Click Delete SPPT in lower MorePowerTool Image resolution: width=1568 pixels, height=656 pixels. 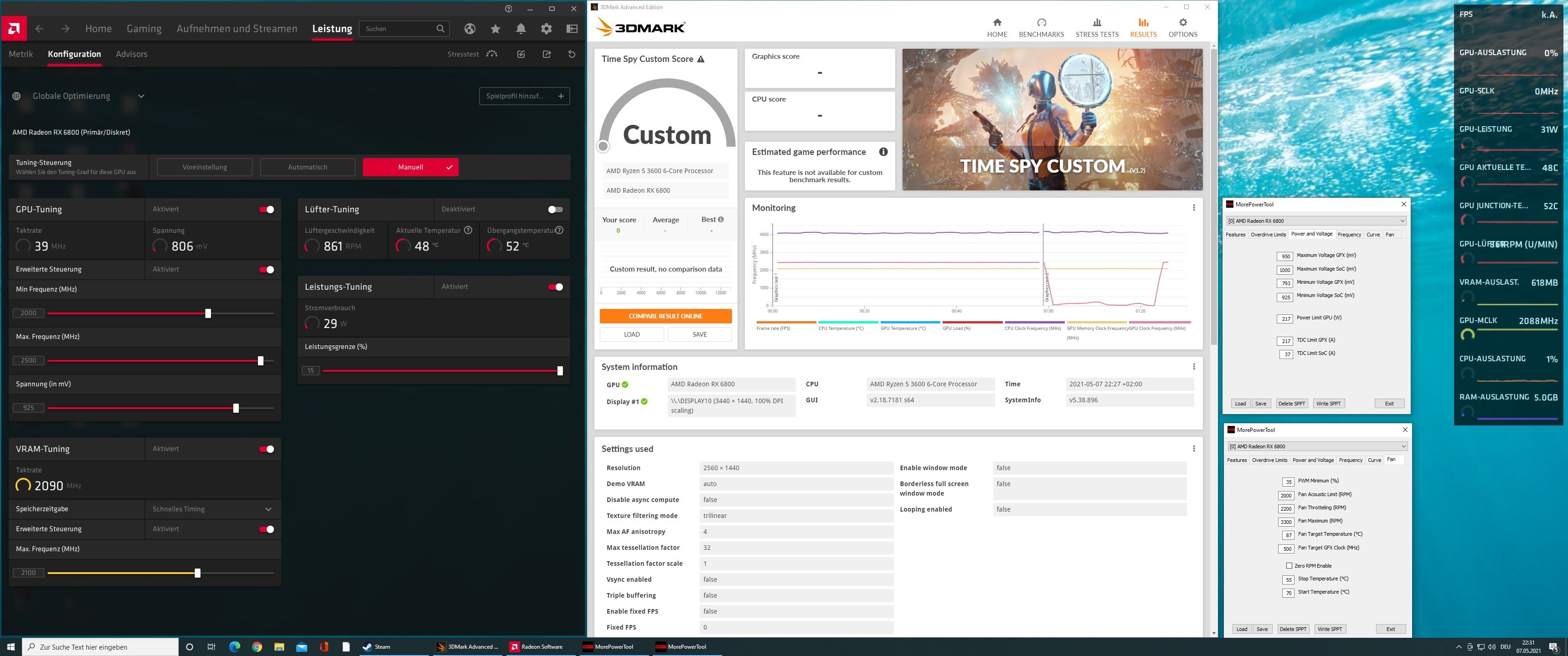pos(1293,629)
